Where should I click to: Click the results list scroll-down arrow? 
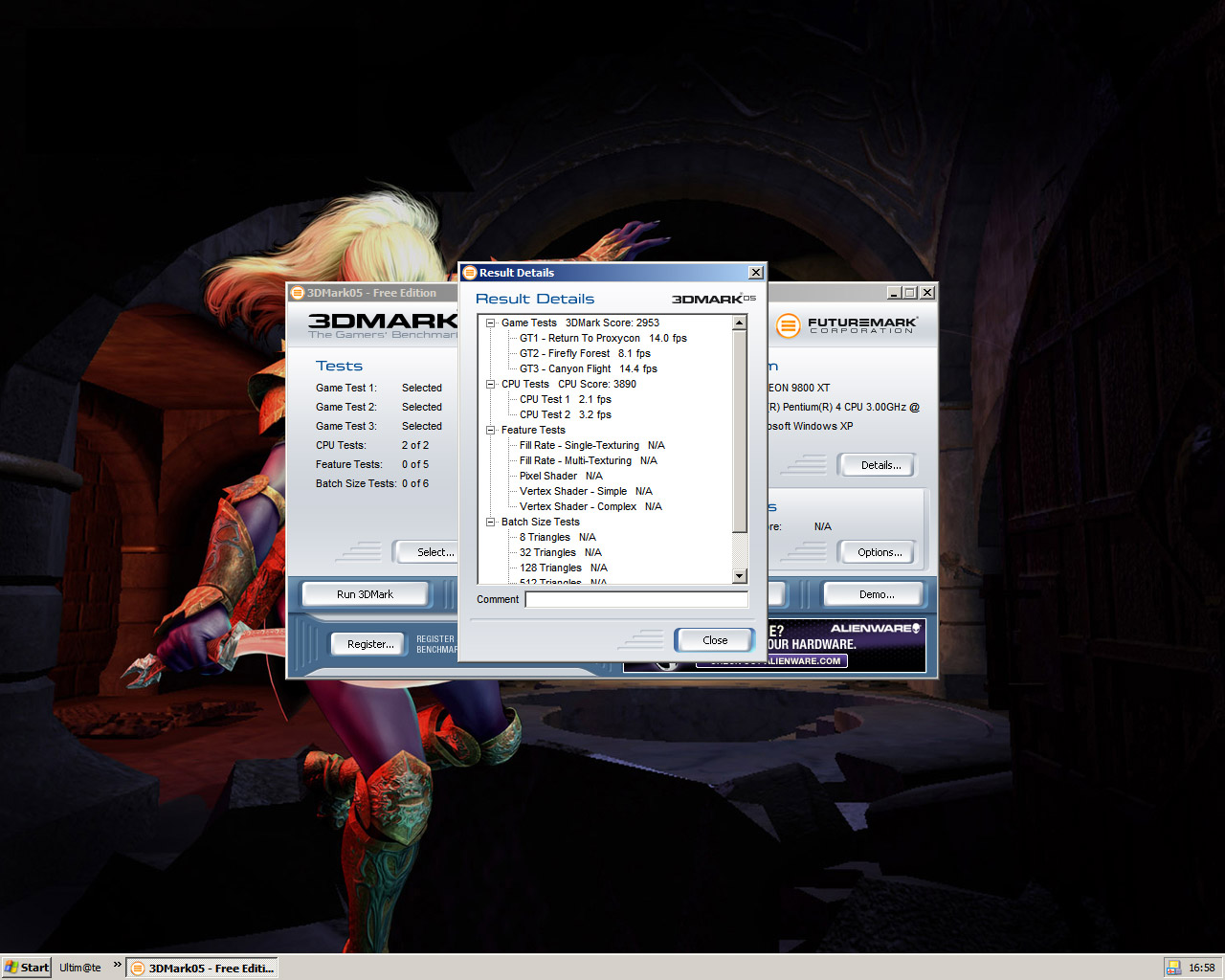739,576
